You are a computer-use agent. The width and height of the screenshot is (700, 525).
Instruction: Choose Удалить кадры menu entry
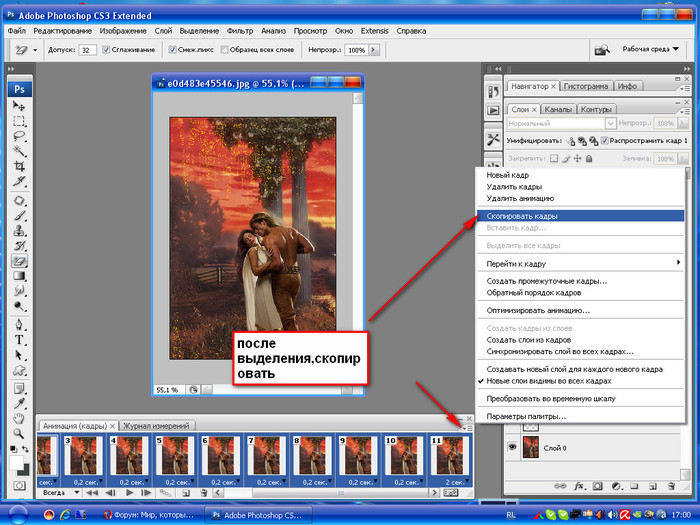(x=580, y=187)
